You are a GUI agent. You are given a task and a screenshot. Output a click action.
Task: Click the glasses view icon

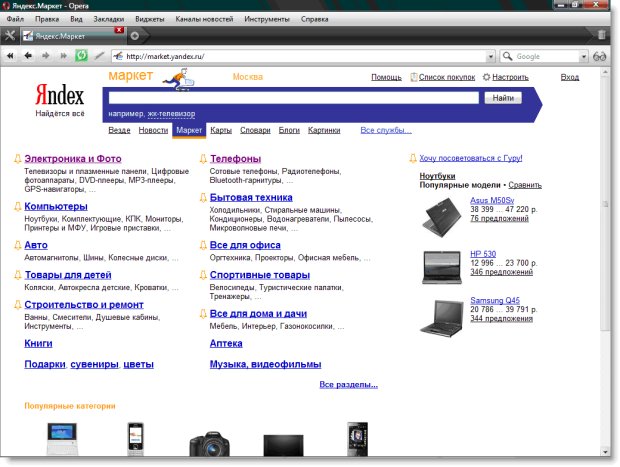[x=599, y=57]
